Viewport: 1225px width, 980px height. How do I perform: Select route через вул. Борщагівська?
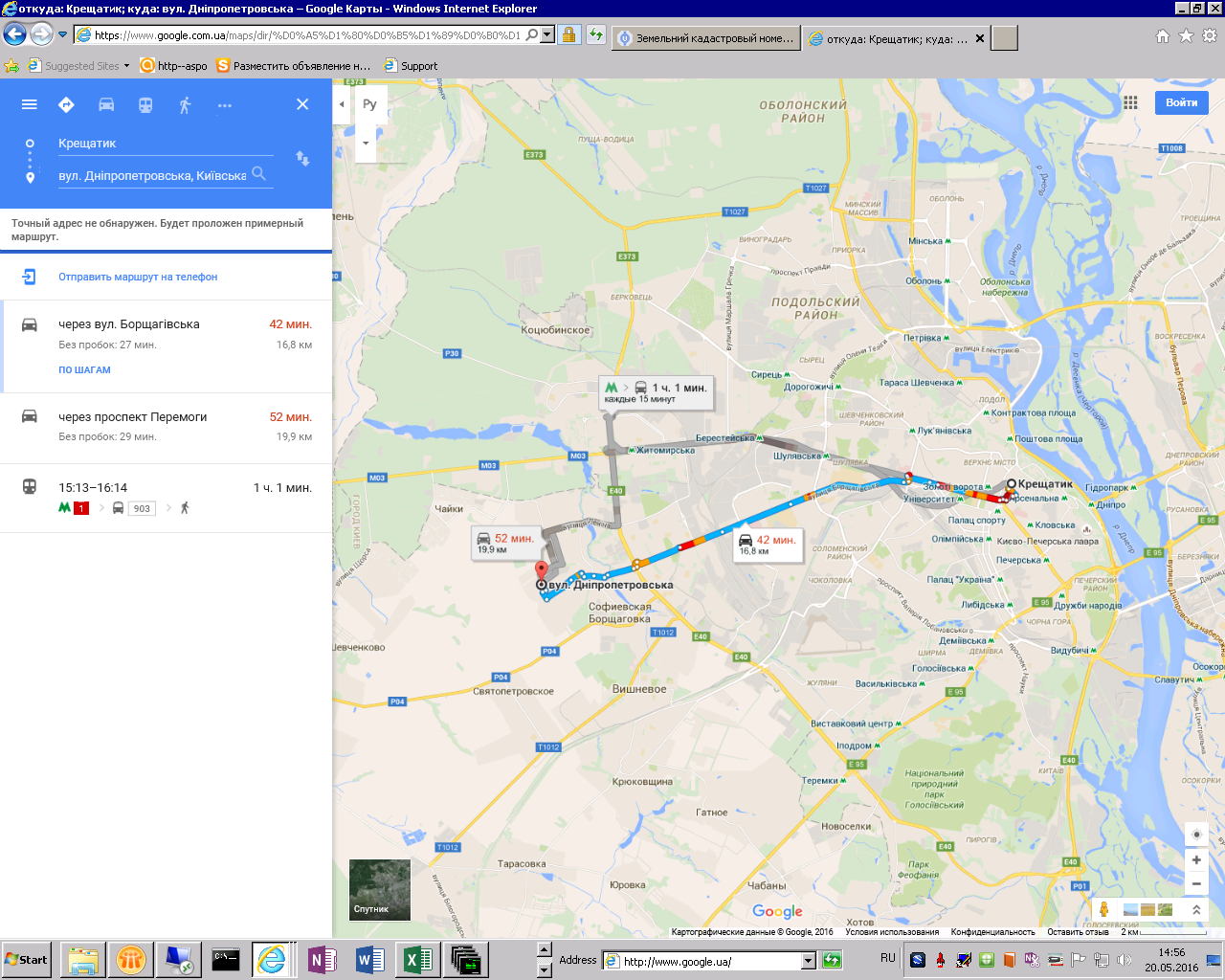[x=167, y=345]
